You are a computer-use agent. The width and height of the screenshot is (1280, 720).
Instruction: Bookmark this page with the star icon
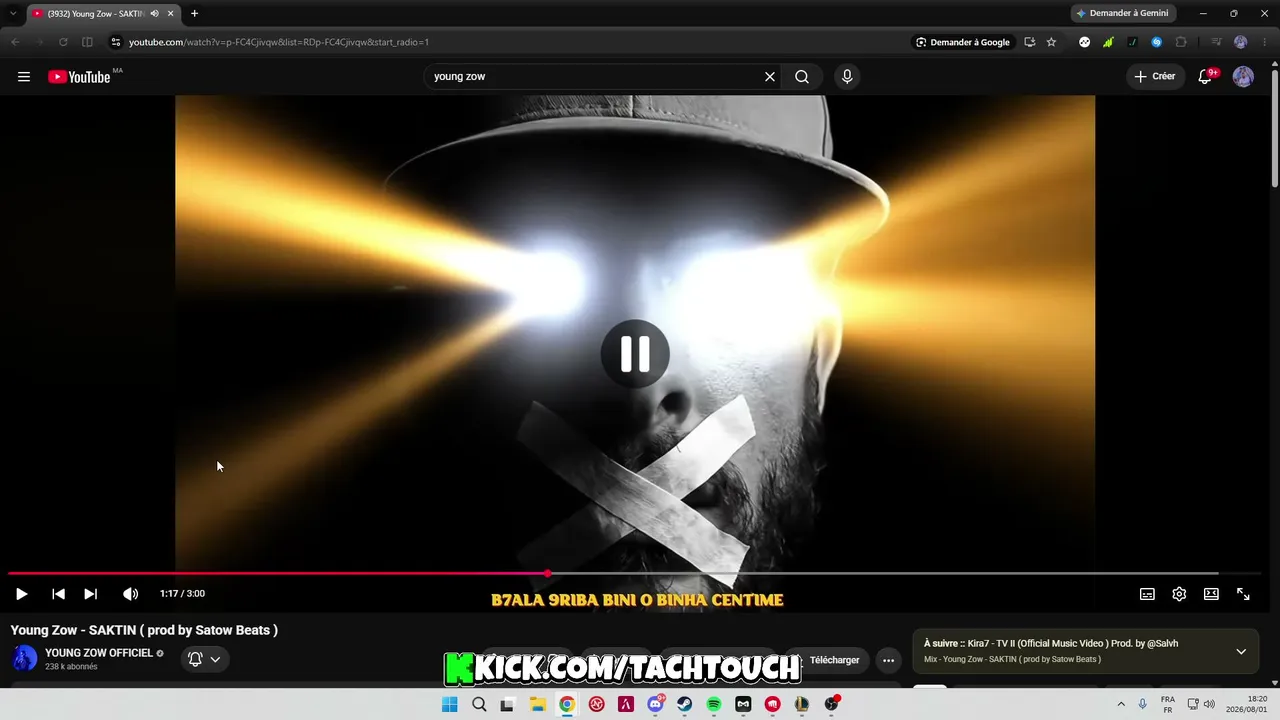coord(1051,42)
